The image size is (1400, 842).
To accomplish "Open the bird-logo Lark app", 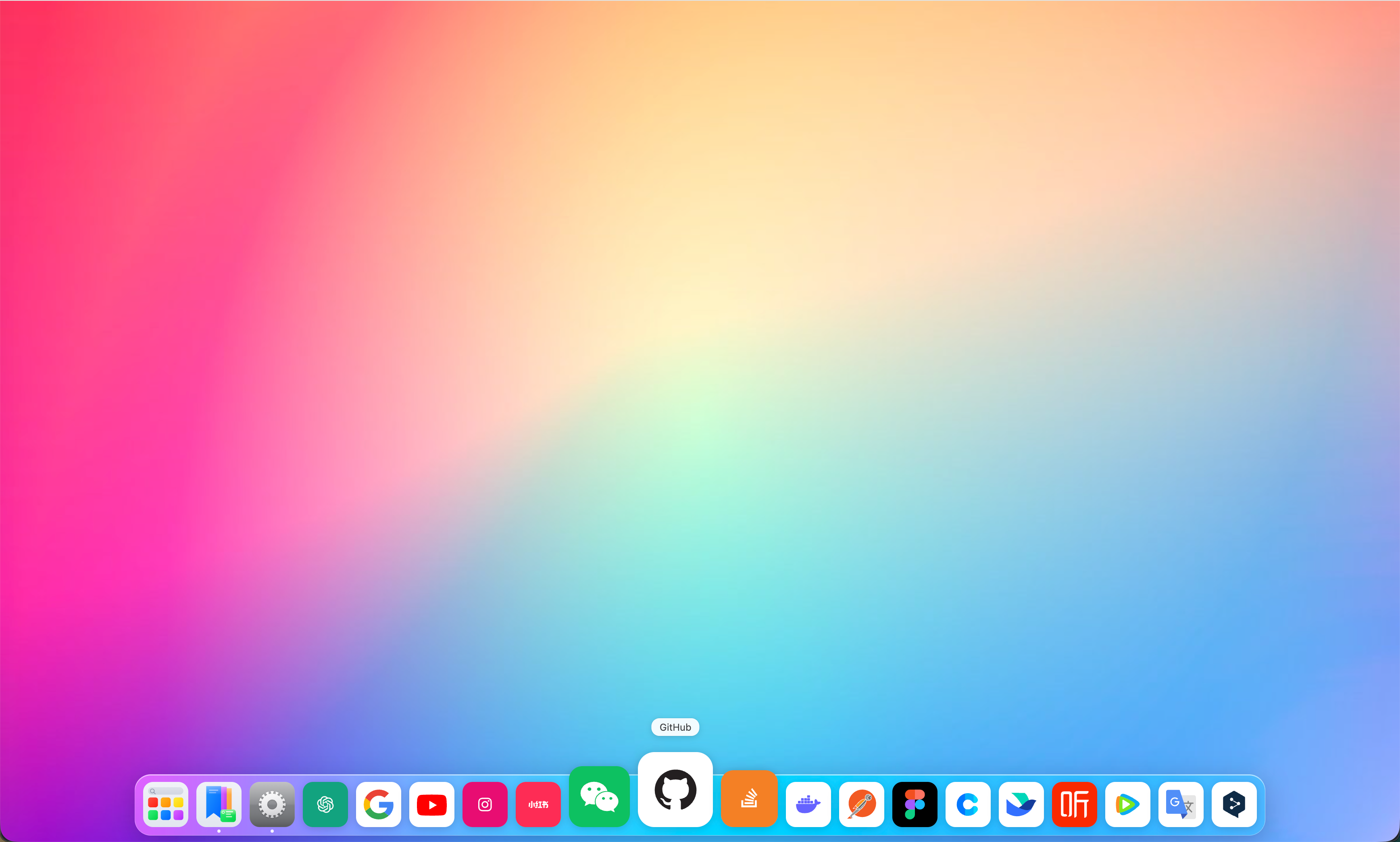I will tap(1021, 804).
